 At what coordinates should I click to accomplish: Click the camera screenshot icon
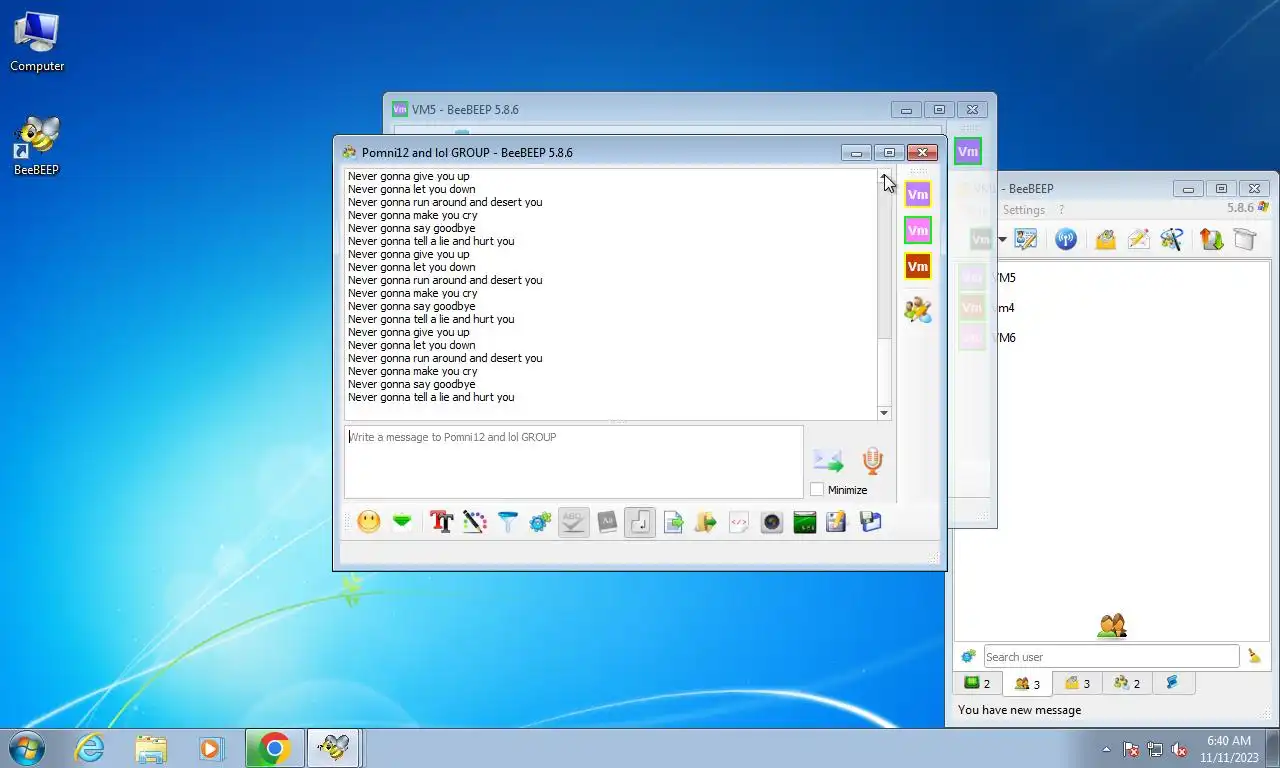(771, 522)
